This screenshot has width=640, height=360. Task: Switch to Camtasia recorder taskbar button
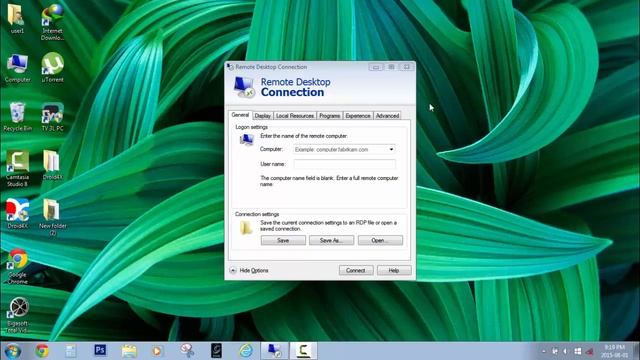303,351
